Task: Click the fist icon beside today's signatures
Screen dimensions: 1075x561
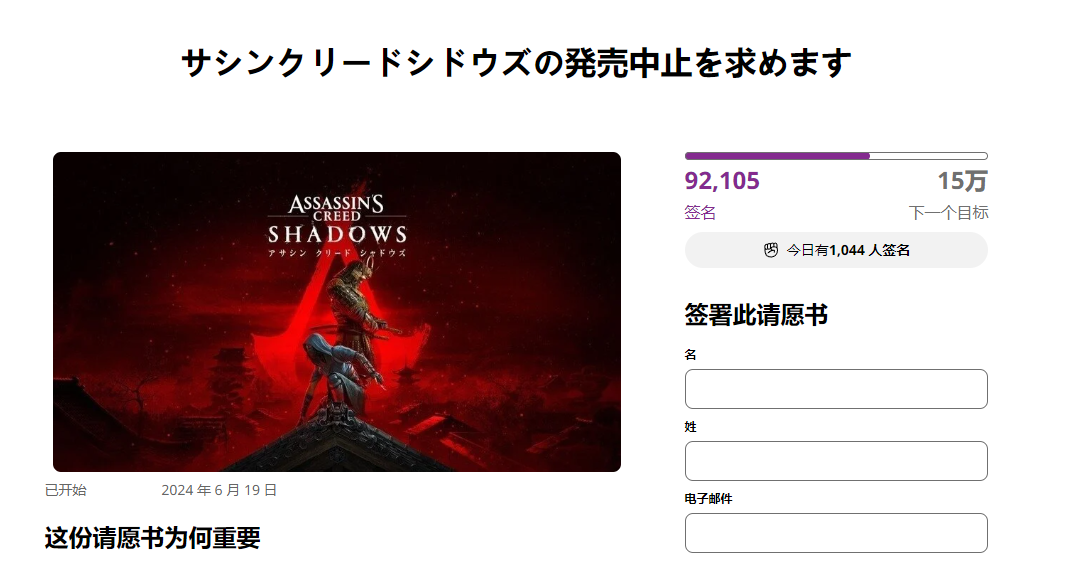Action: 771,250
